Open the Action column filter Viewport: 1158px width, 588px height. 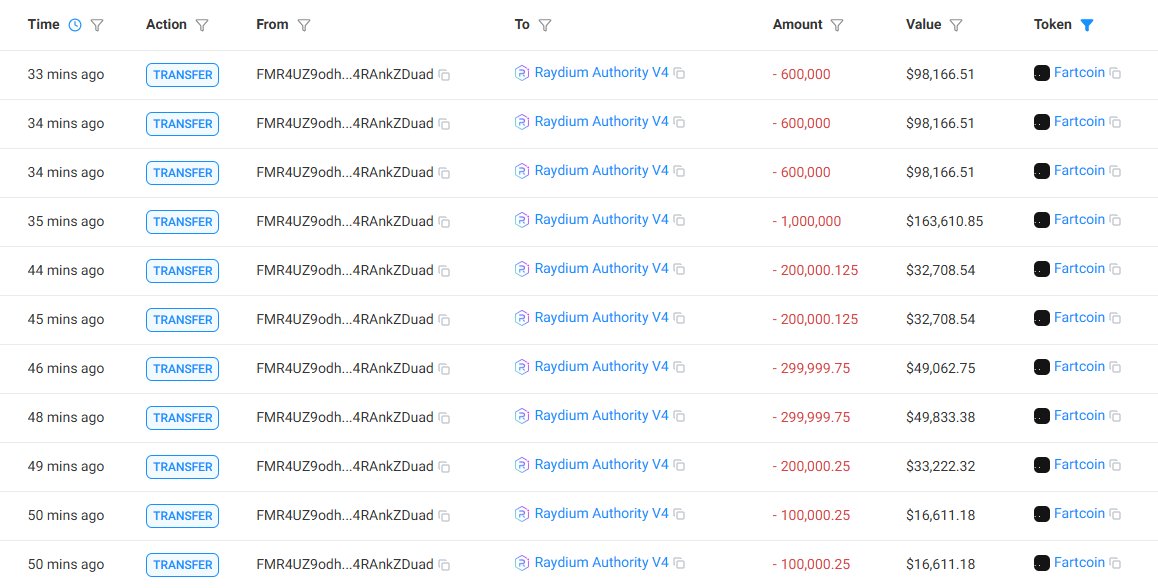tap(202, 25)
